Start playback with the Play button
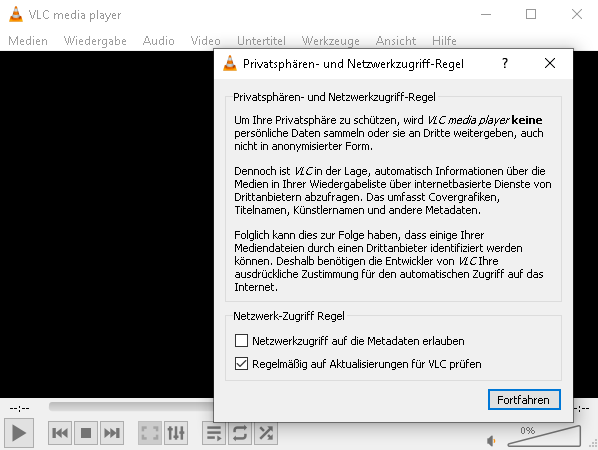 [x=19, y=433]
